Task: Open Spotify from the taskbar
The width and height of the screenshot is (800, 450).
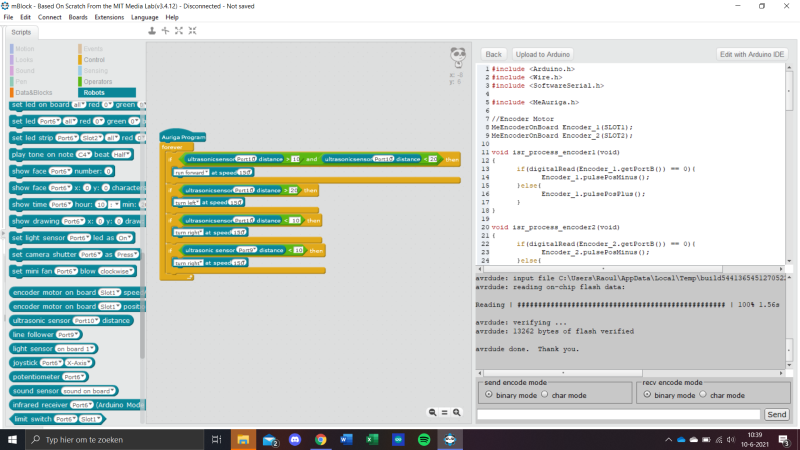Action: (x=424, y=439)
